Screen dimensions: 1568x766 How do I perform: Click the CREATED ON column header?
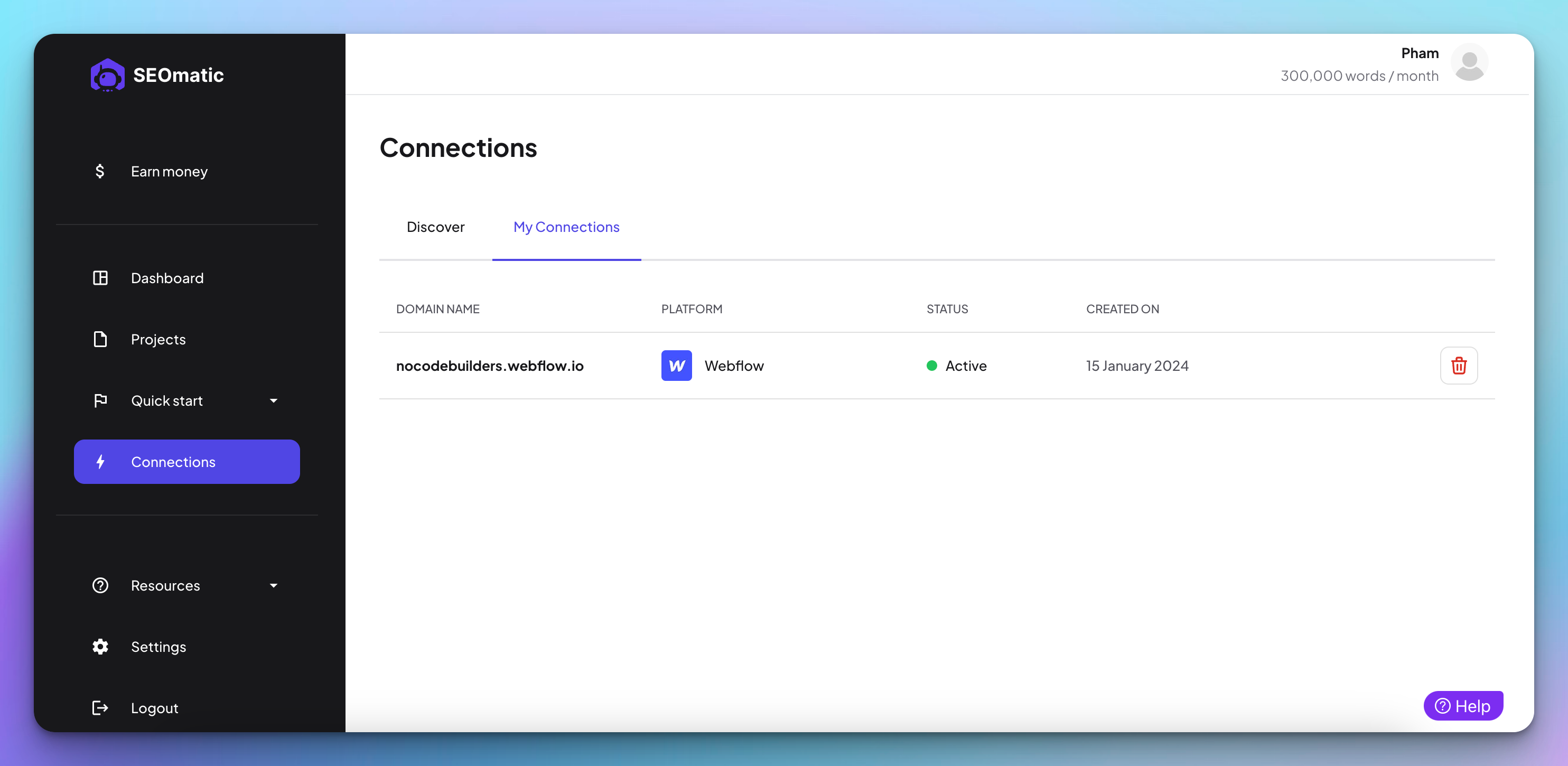(x=1123, y=309)
